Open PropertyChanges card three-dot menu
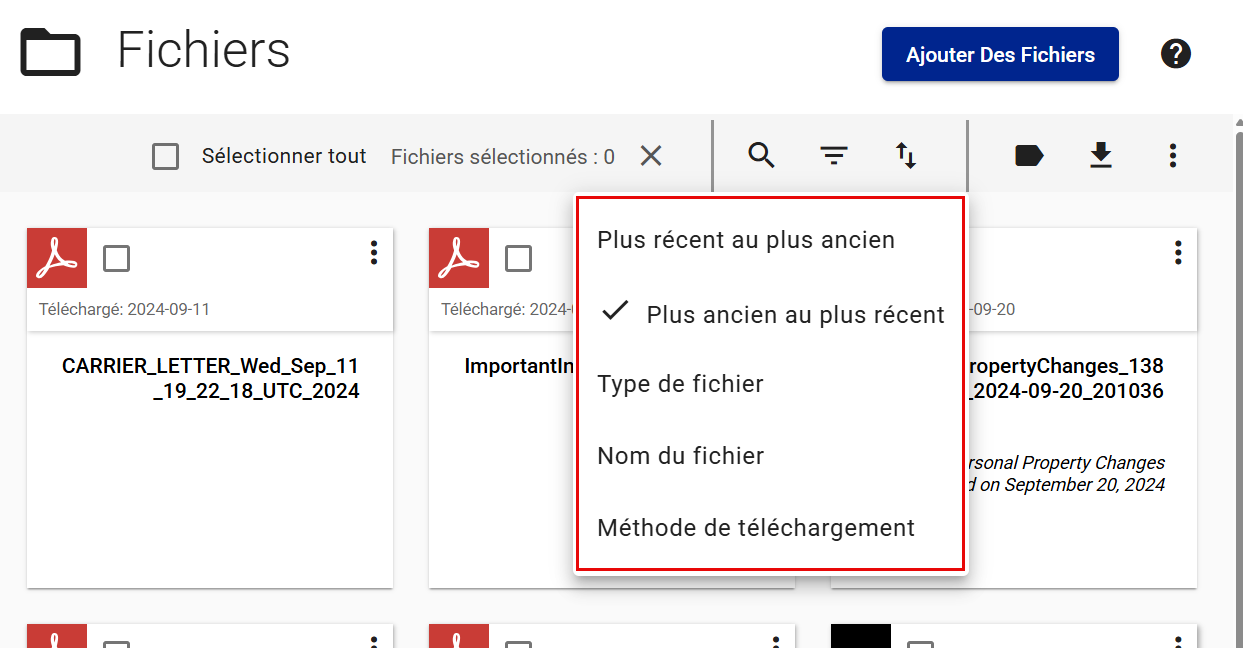The width and height of the screenshot is (1243, 648). coord(1178,253)
